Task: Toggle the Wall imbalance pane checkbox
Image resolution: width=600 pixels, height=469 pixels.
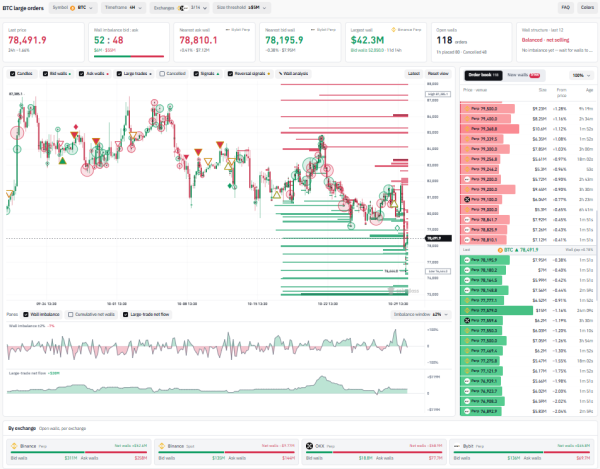Action: point(26,314)
